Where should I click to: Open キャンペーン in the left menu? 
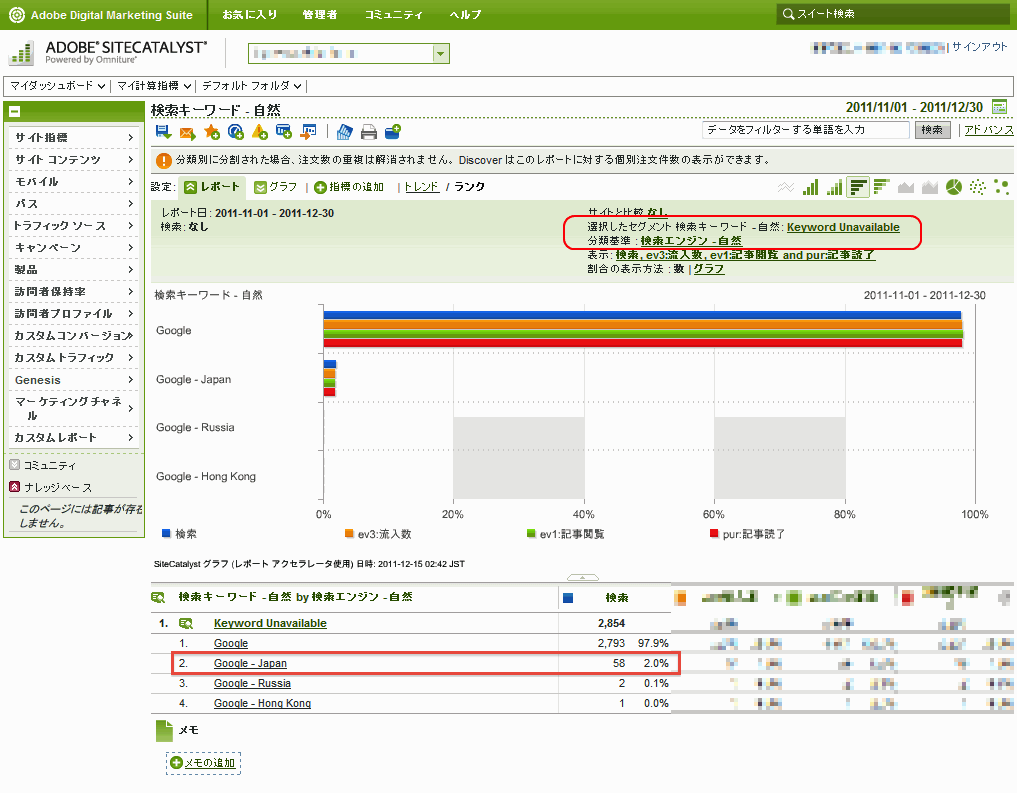pos(73,248)
